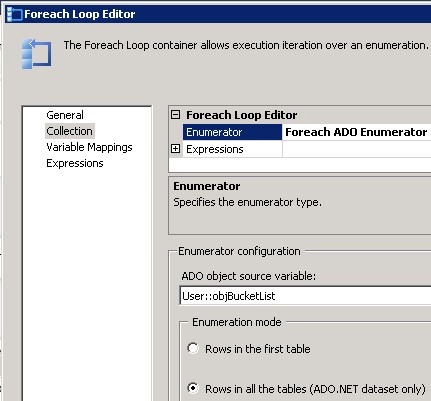Click the Foreach Loop Editor window title

[80, 14]
